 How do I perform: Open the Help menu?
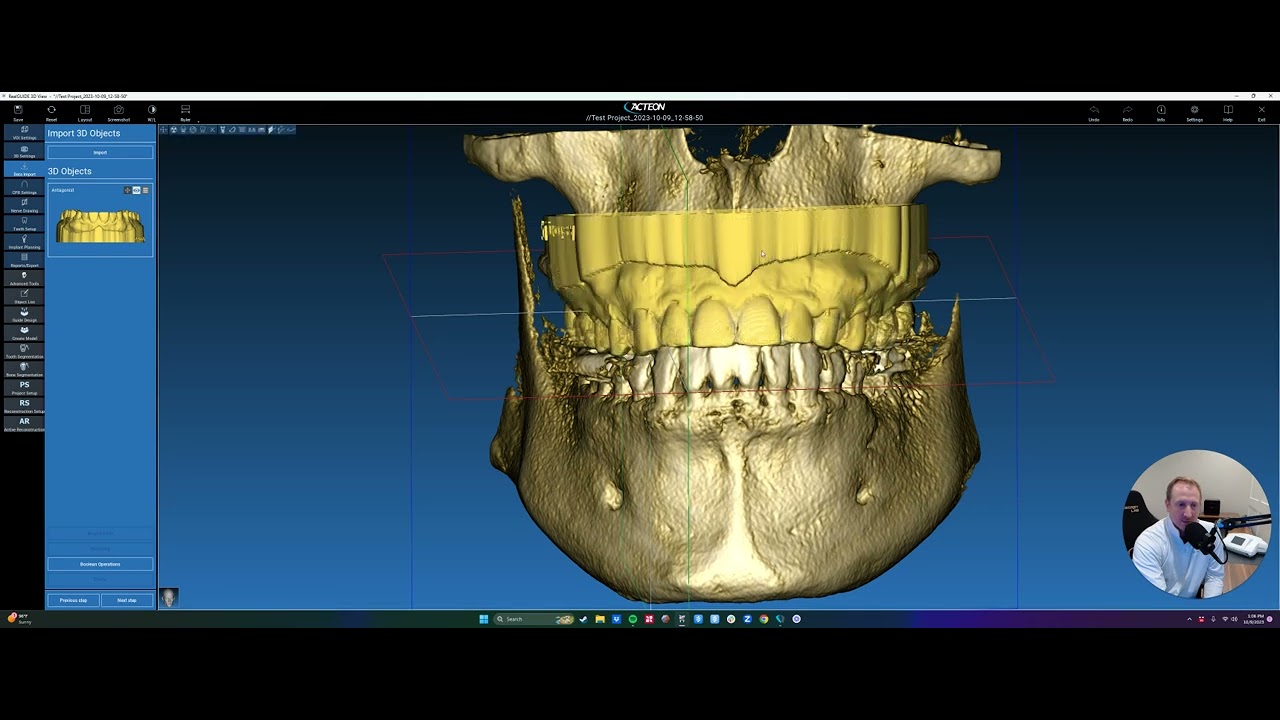[1228, 112]
